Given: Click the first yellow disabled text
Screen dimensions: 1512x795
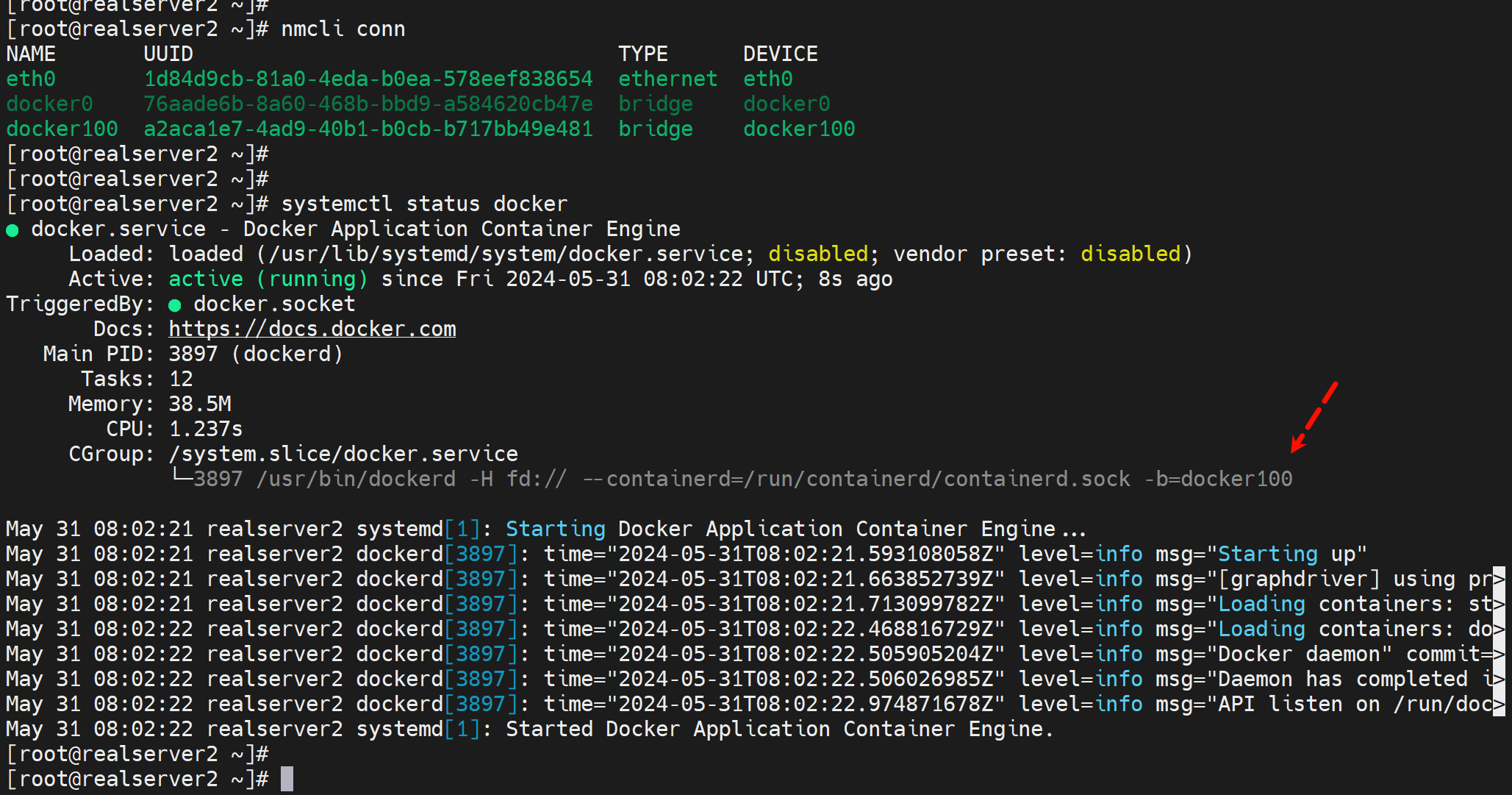Looking at the screenshot, I should [817, 254].
